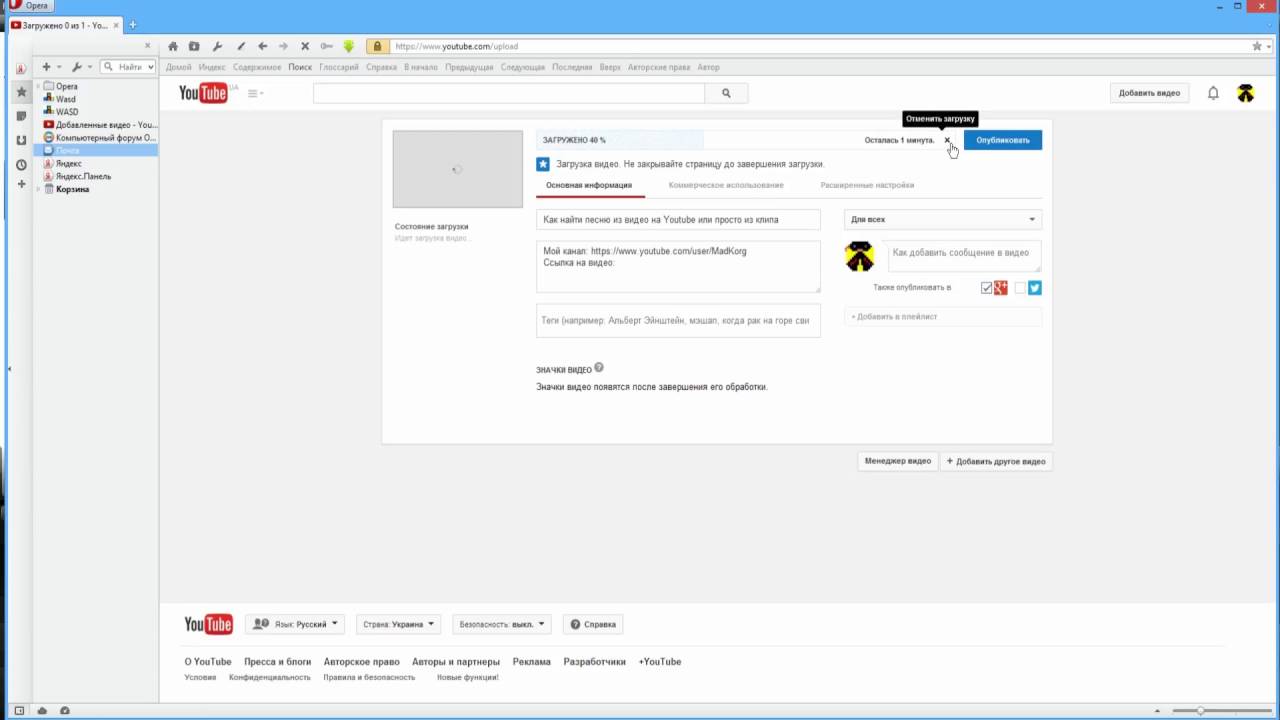Image resolution: width=1280 pixels, height=720 pixels.
Task: Click the 'Опубликовать' button
Action: (x=1003, y=140)
